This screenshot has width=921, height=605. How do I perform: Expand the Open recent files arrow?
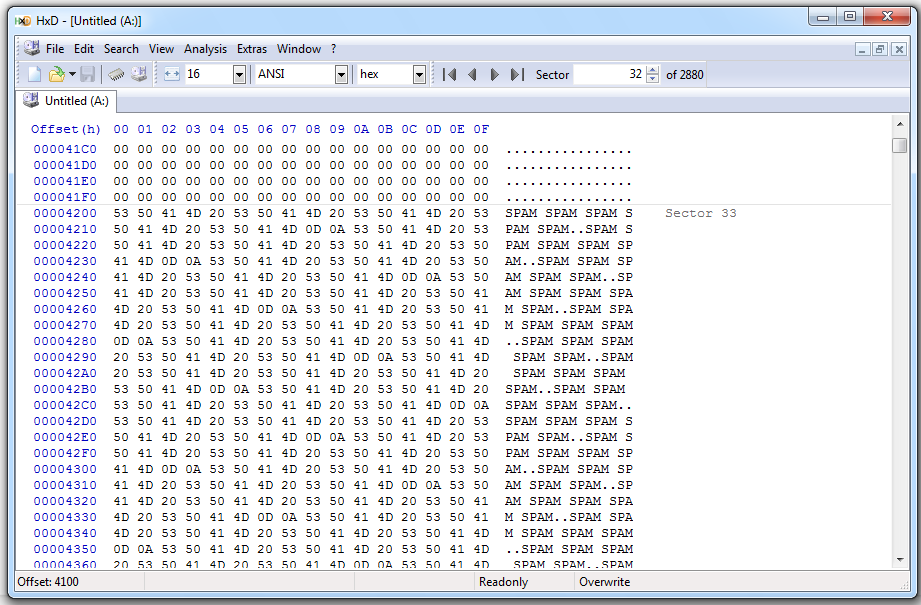(72, 74)
